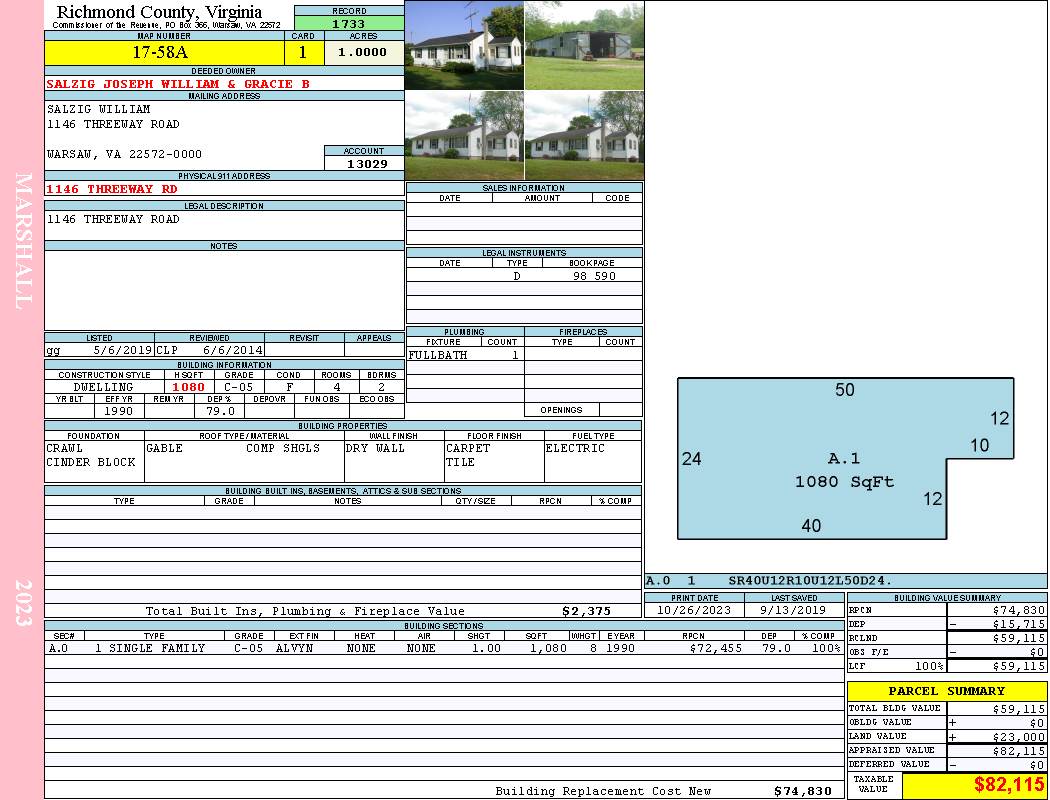Click the account number 13029
The height and width of the screenshot is (800, 1050).
tap(367, 164)
